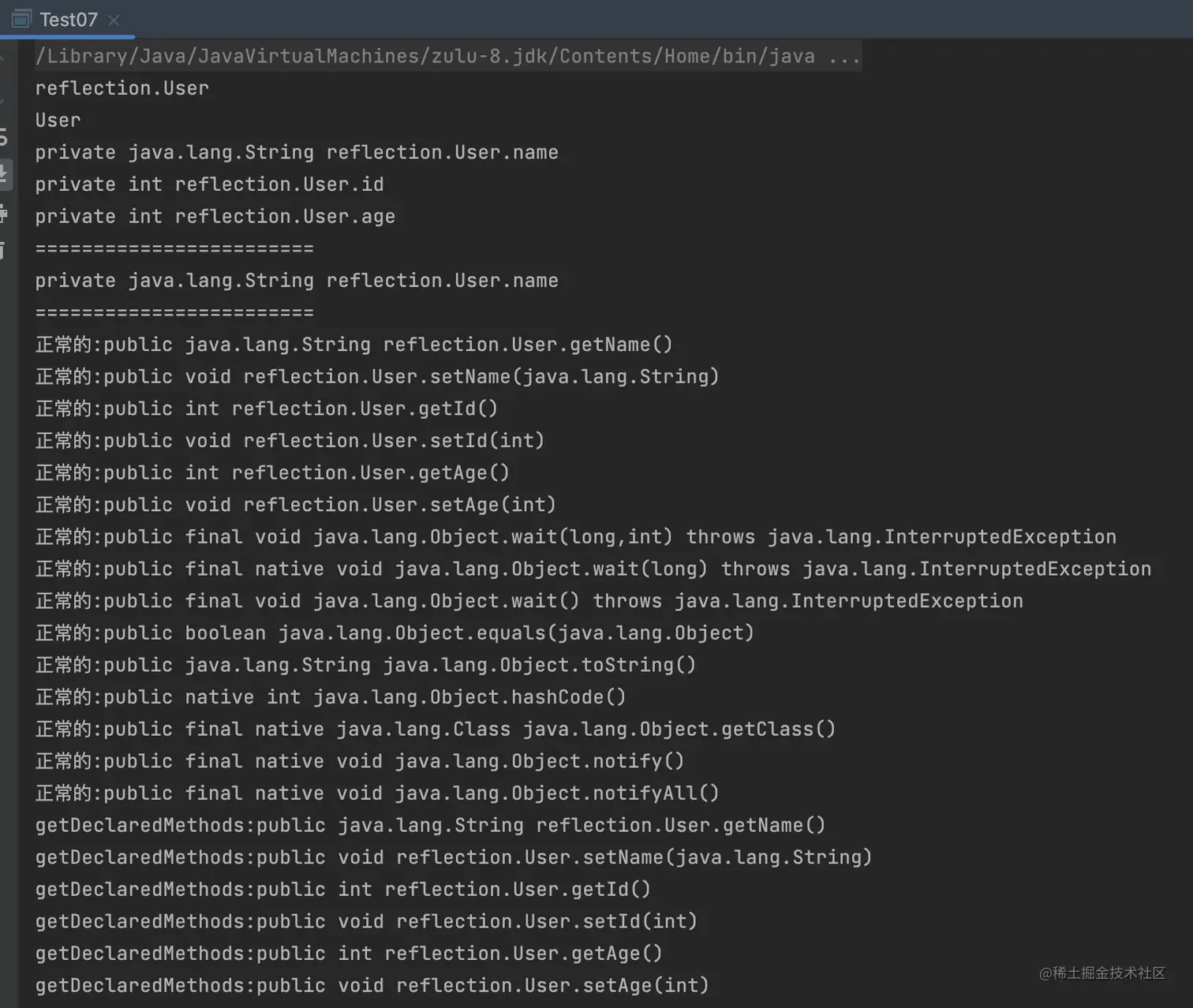1193x1008 pixels.
Task: Click the wait(long,int) method output line
Action: click(575, 537)
